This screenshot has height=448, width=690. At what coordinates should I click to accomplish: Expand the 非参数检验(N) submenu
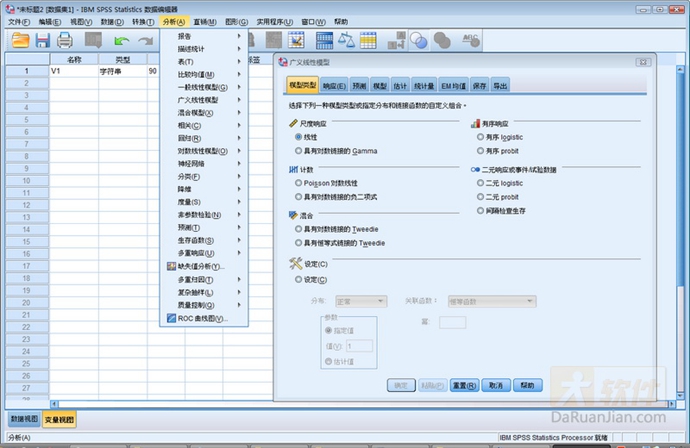204,215
